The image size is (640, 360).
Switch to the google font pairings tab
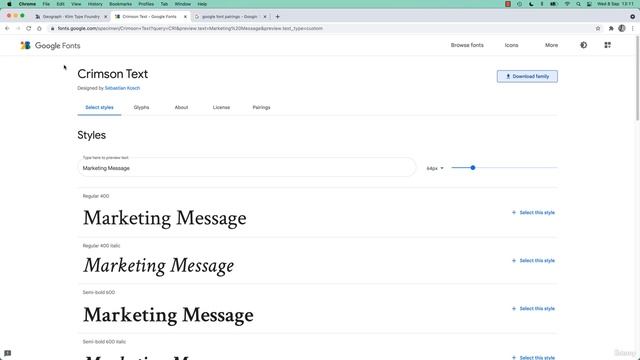(x=230, y=17)
